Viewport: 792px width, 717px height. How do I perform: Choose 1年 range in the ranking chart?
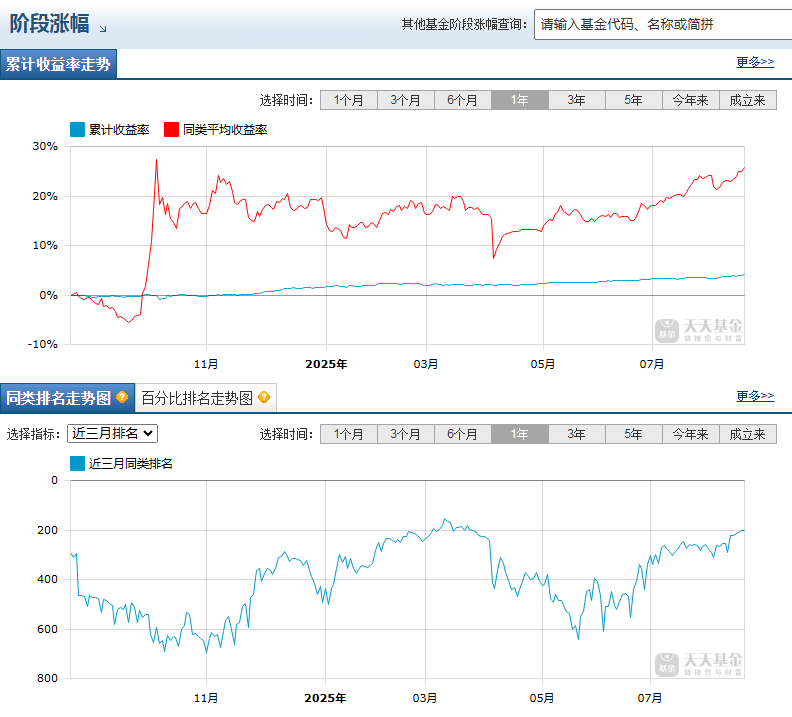click(x=520, y=434)
